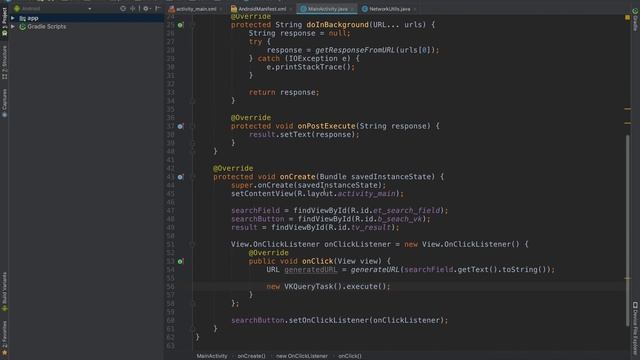Image resolution: width=640 pixels, height=360 pixels.
Task: Click the editor vertical scrollbar thumb
Action: click(x=627, y=231)
